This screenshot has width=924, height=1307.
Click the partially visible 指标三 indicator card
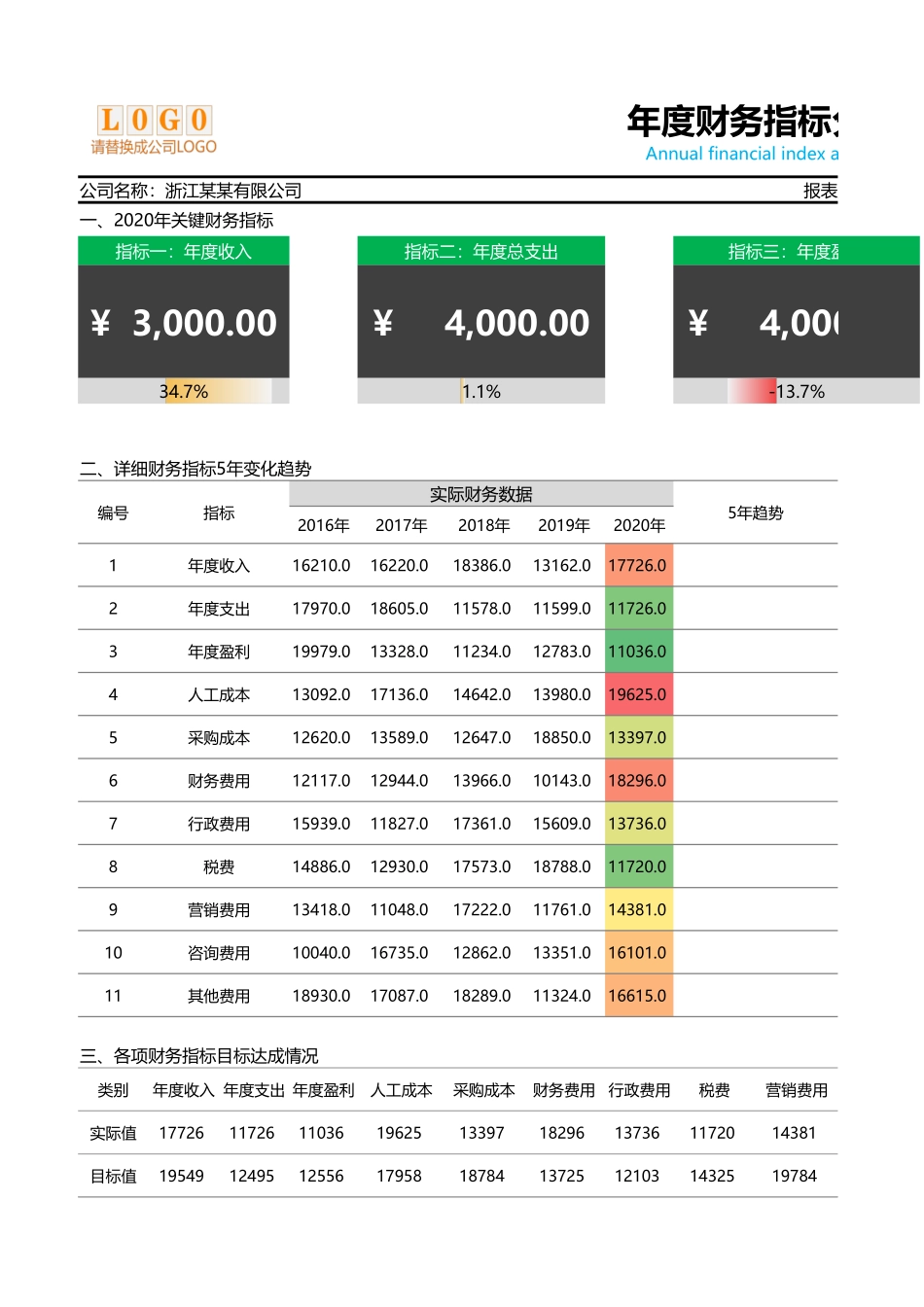tap(798, 322)
